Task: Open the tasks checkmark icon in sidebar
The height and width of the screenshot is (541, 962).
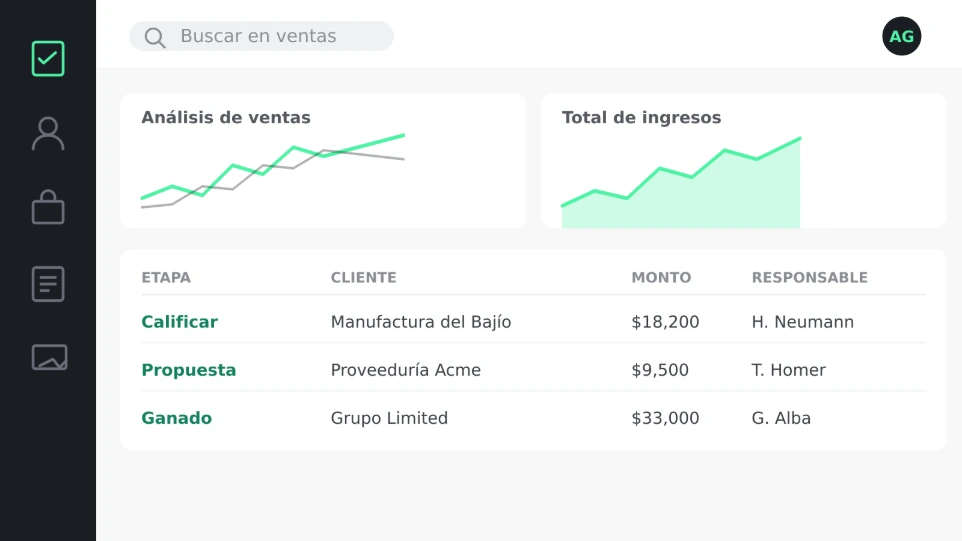Action: click(48, 59)
